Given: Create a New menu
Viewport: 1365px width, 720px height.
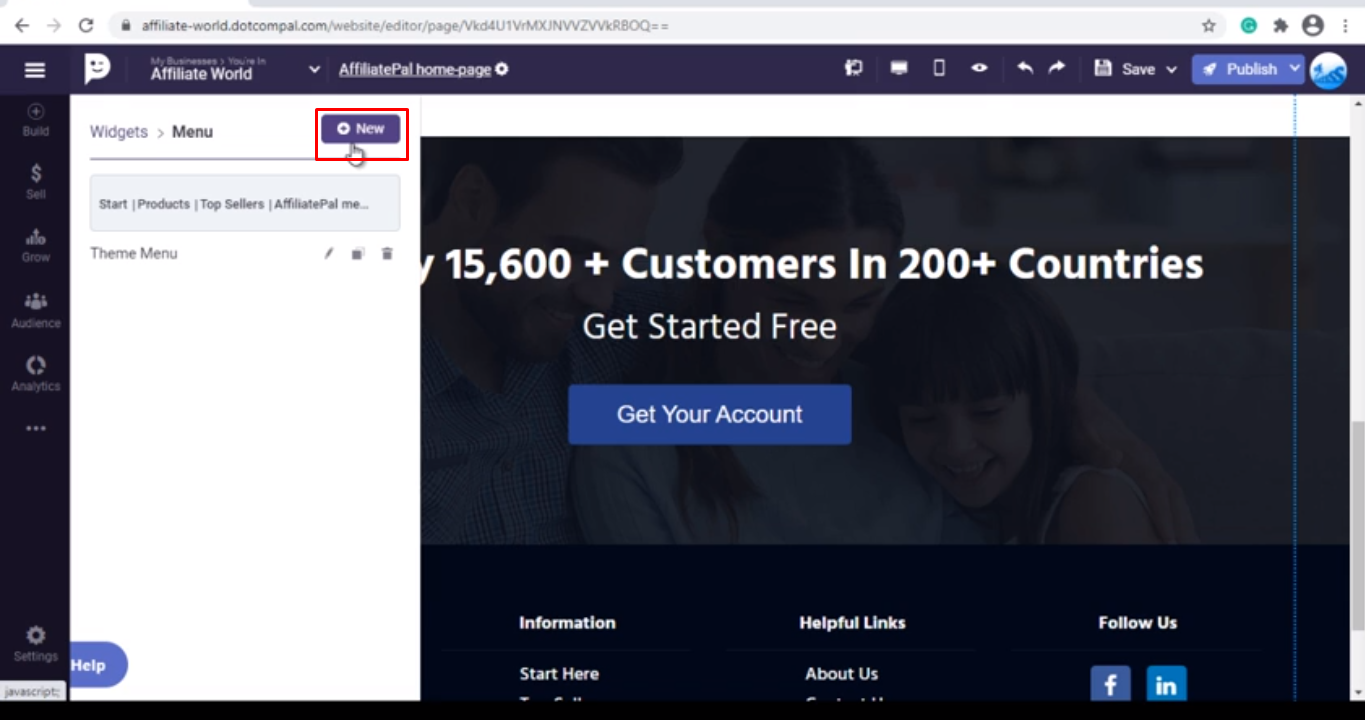Looking at the screenshot, I should click(361, 129).
